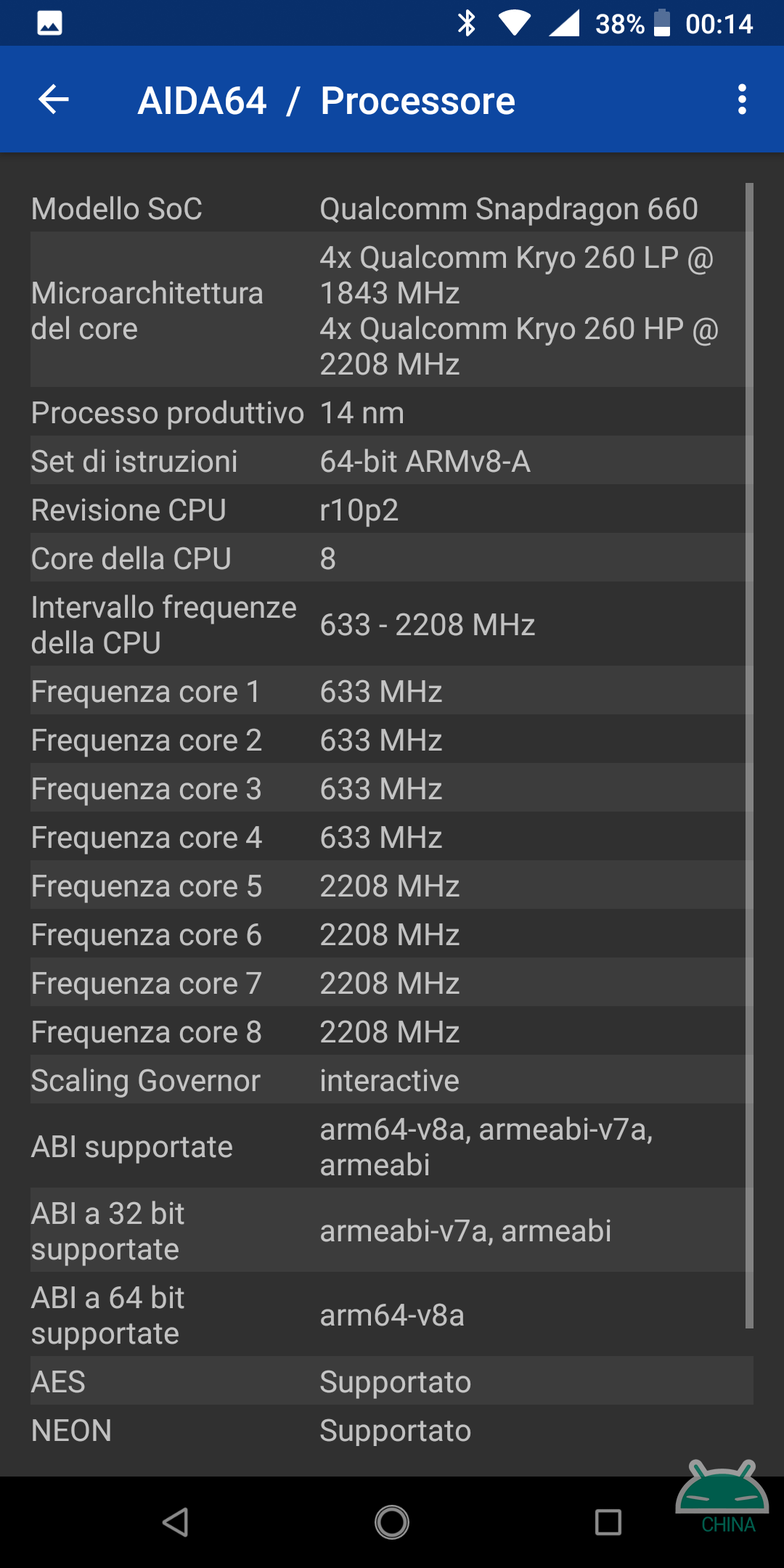Select the AES Supportato row
The image size is (784, 1568).
tap(392, 1381)
